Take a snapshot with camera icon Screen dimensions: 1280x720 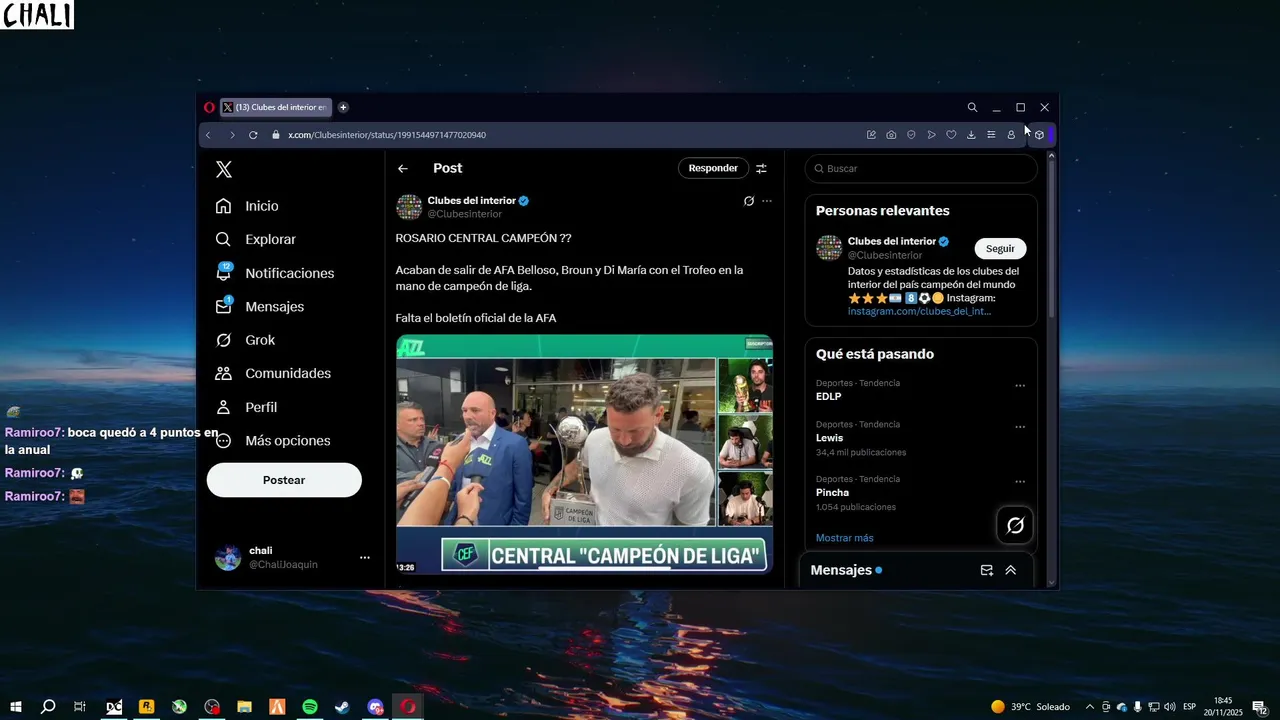[x=891, y=135]
